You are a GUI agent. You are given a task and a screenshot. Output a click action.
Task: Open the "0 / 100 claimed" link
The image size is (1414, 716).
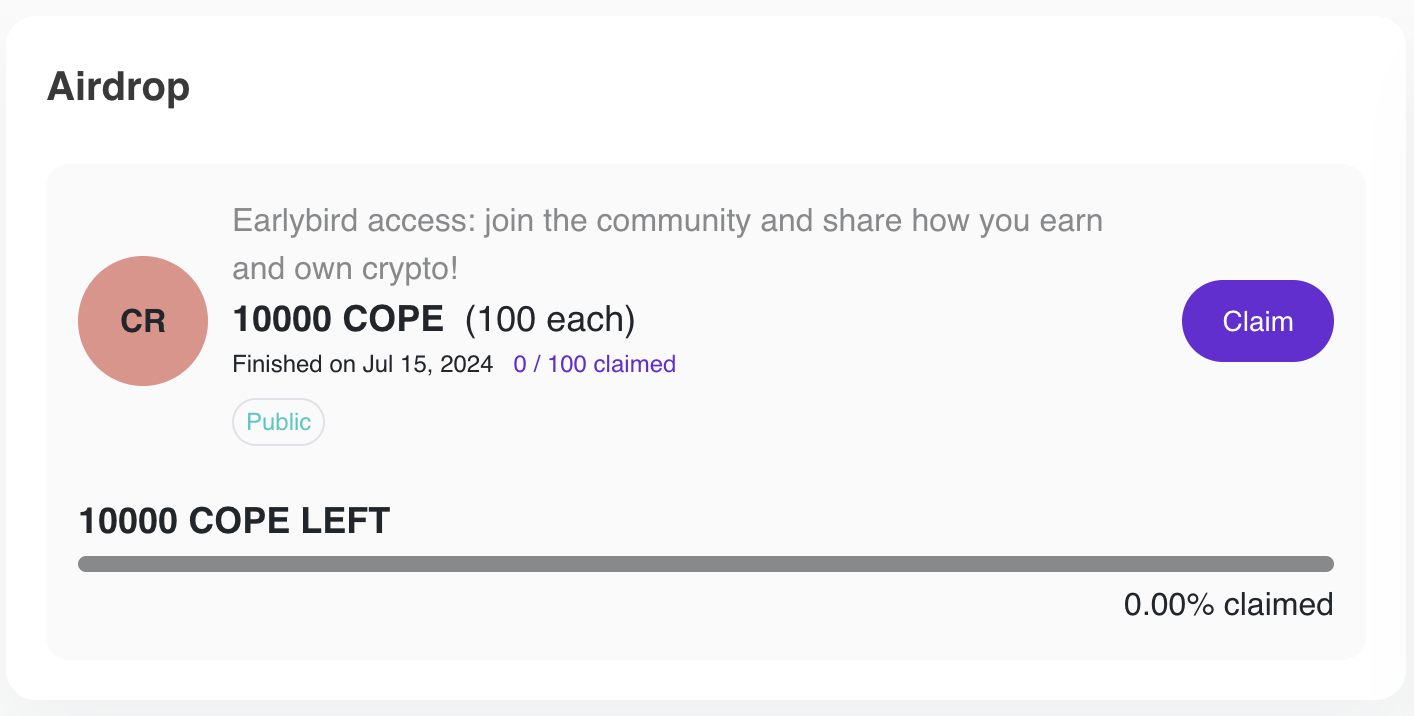(594, 364)
